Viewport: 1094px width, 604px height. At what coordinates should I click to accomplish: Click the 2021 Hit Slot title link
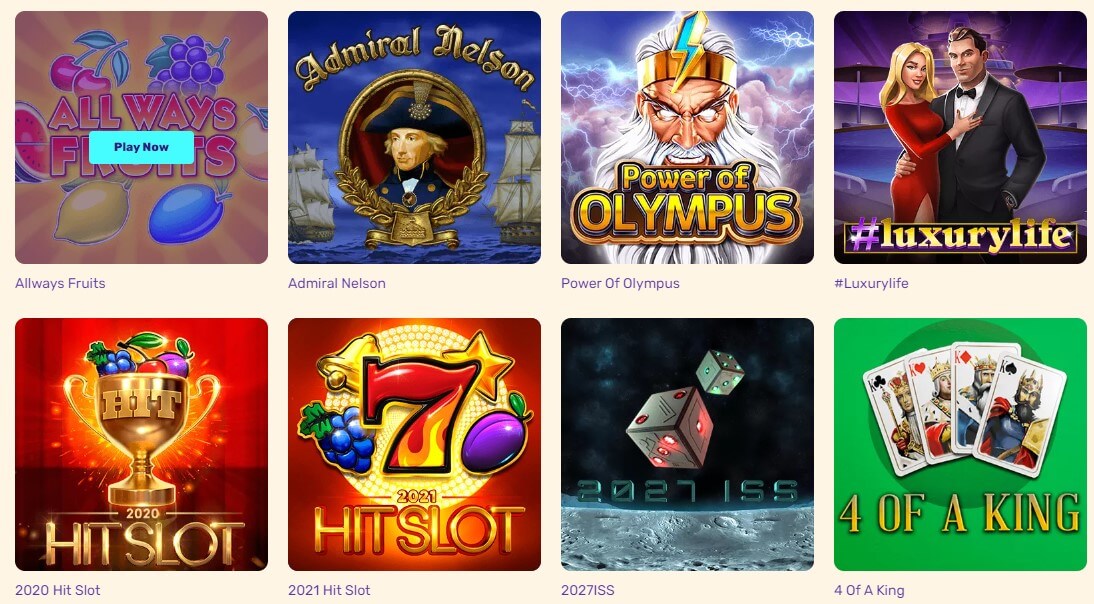pyautogui.click(x=331, y=590)
